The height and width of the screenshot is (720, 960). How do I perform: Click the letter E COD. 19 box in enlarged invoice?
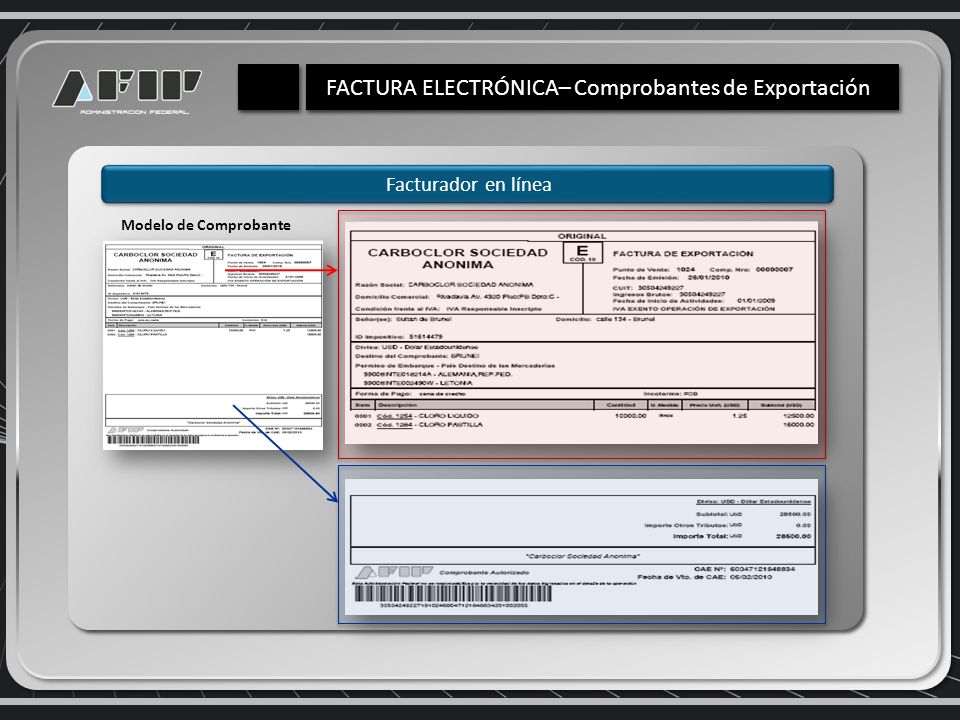582,253
